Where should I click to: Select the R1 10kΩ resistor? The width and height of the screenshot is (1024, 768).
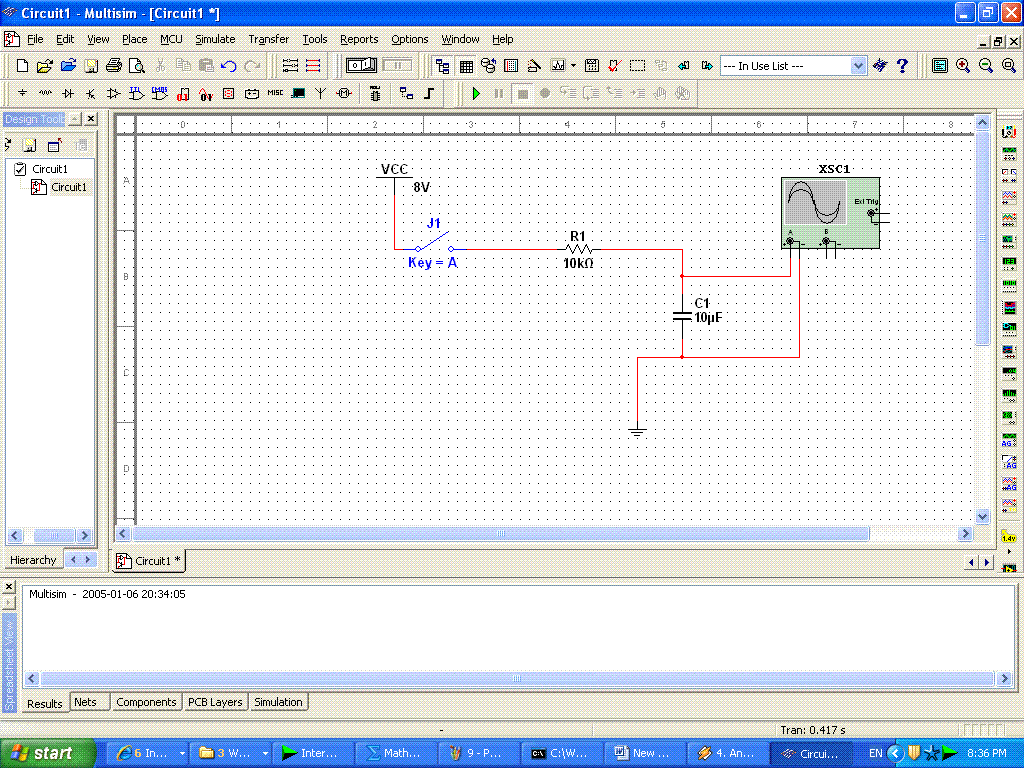click(x=579, y=249)
